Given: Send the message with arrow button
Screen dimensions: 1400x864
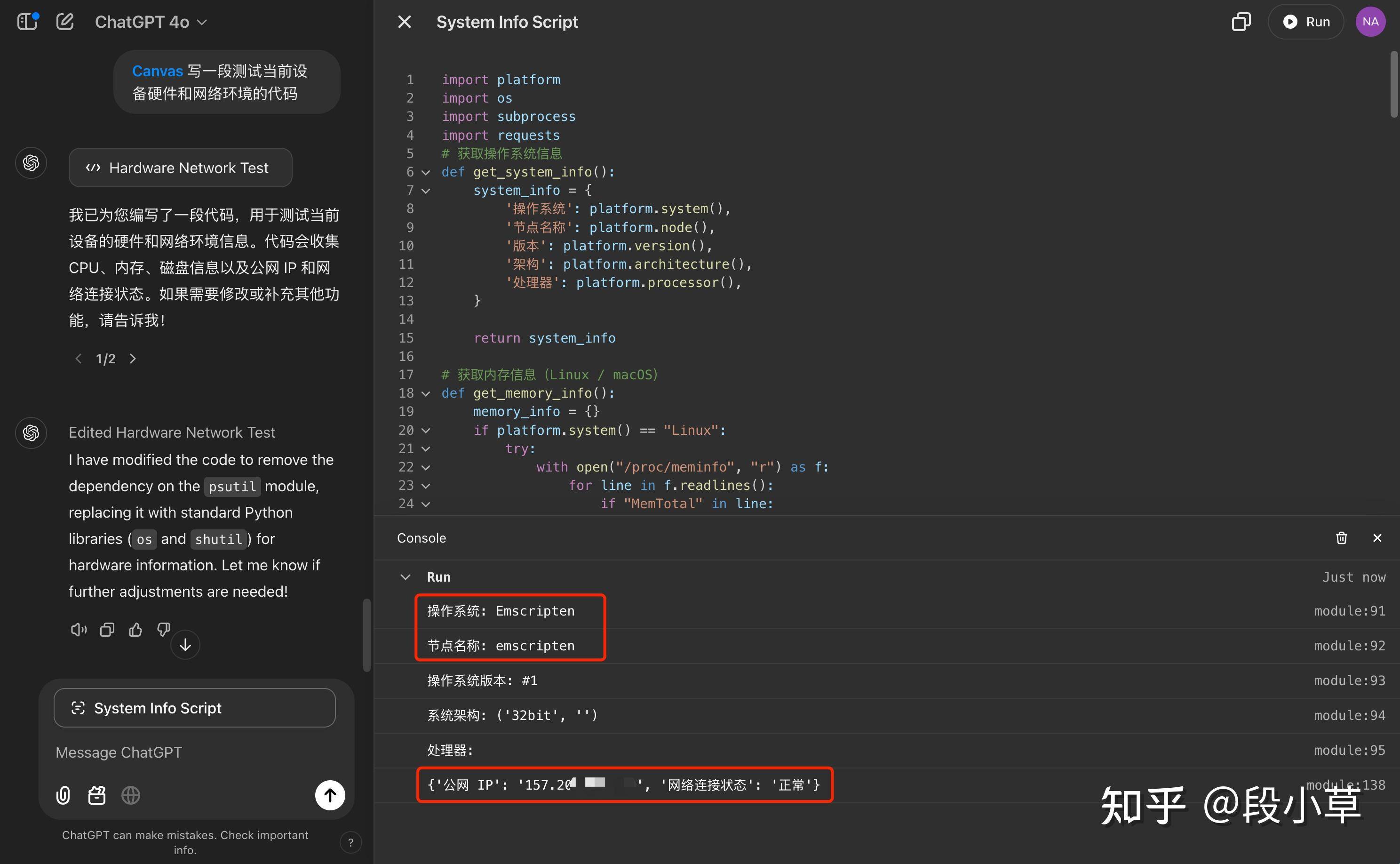Looking at the screenshot, I should point(330,795).
